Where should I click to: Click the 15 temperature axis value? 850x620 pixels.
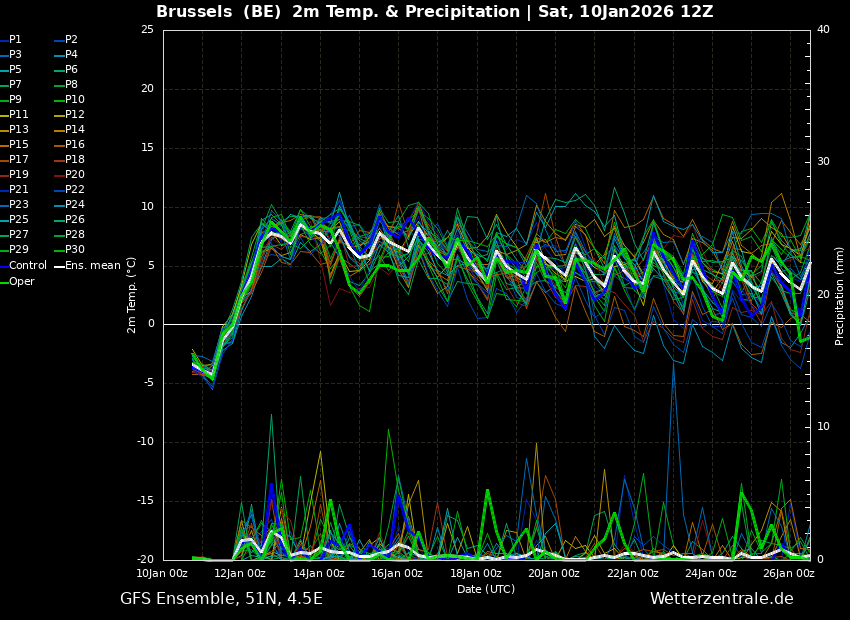[147, 148]
